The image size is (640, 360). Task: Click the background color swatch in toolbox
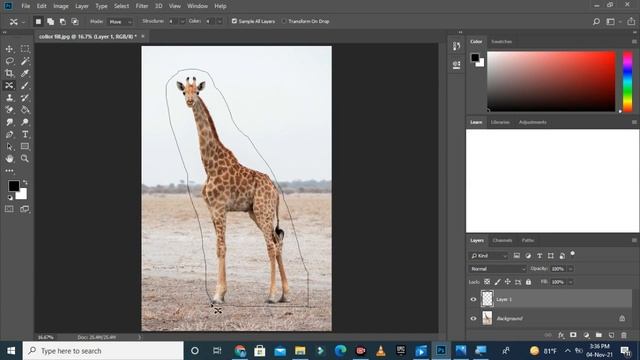coord(23,195)
